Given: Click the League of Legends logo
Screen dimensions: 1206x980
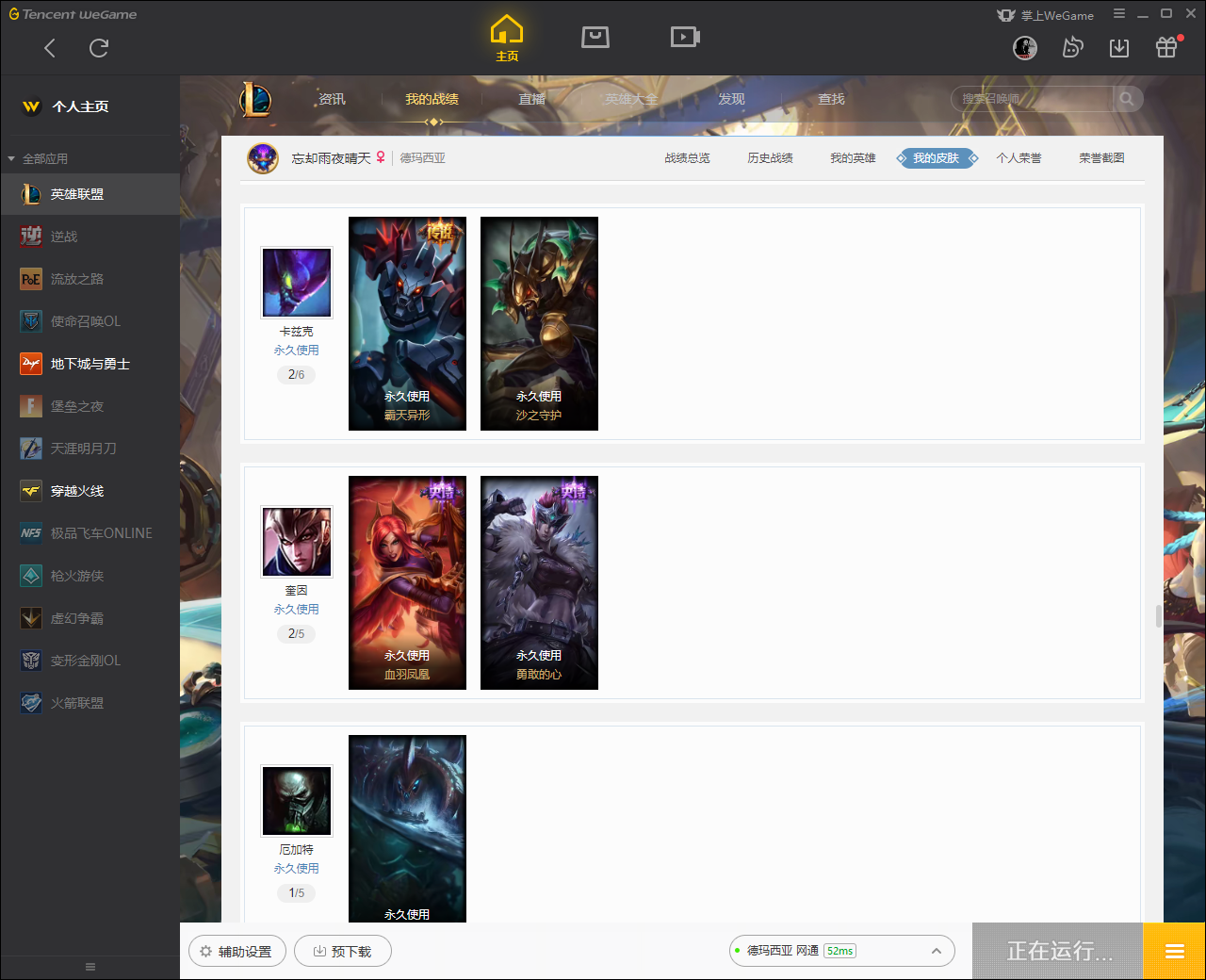Looking at the screenshot, I should pyautogui.click(x=255, y=99).
